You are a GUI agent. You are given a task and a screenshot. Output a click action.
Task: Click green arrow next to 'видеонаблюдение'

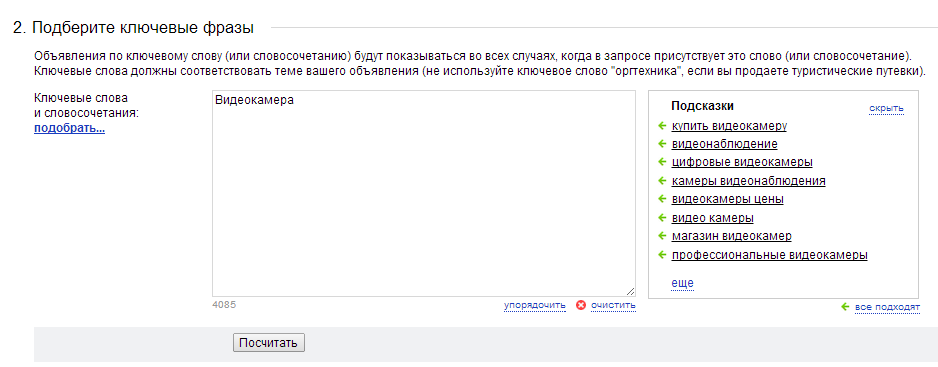click(x=662, y=144)
